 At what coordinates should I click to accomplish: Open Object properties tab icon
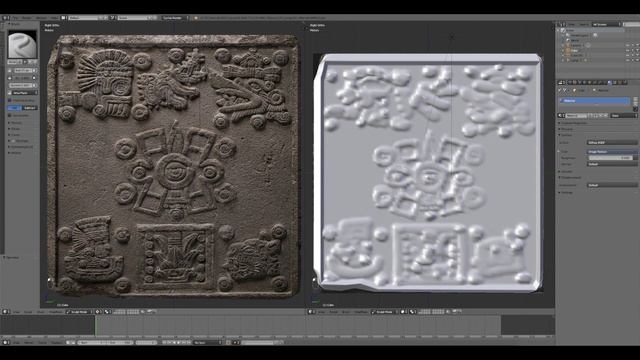click(x=589, y=82)
